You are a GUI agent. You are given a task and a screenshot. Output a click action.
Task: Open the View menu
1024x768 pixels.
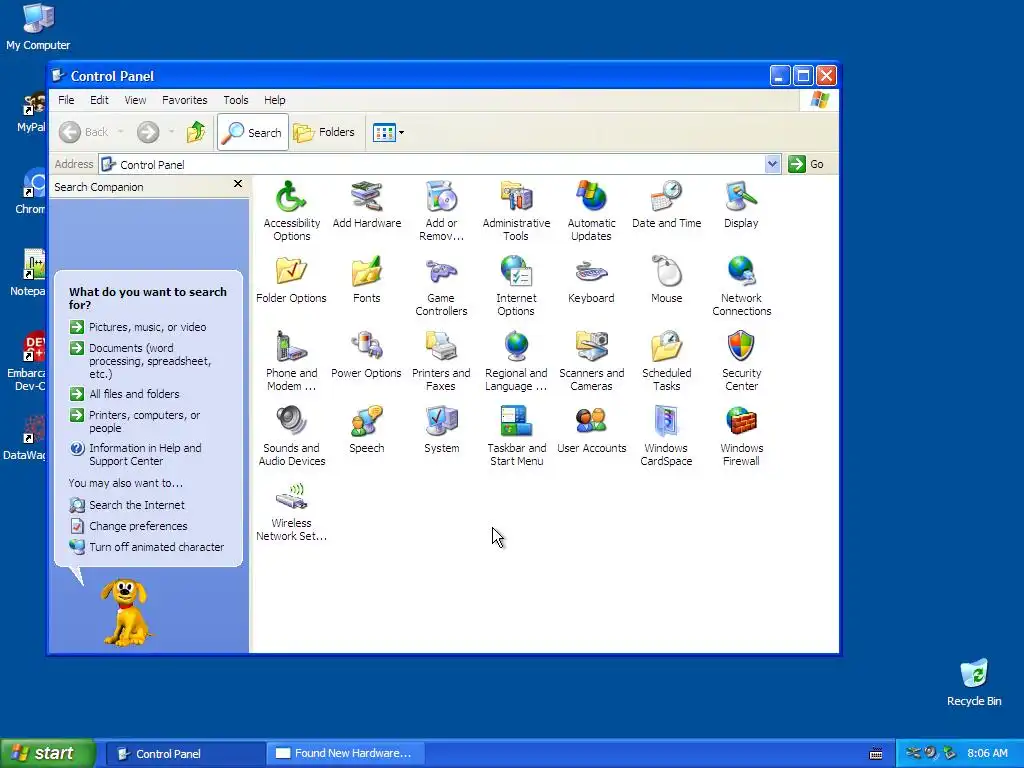(135, 100)
